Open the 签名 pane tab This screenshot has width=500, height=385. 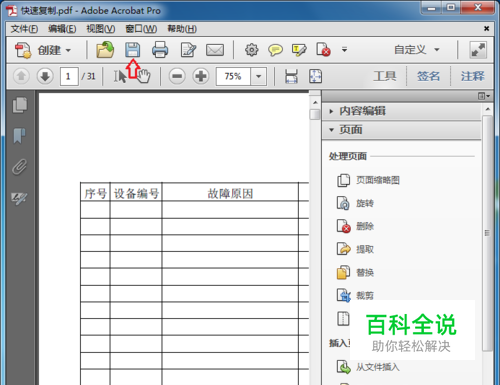pyautogui.click(x=428, y=76)
